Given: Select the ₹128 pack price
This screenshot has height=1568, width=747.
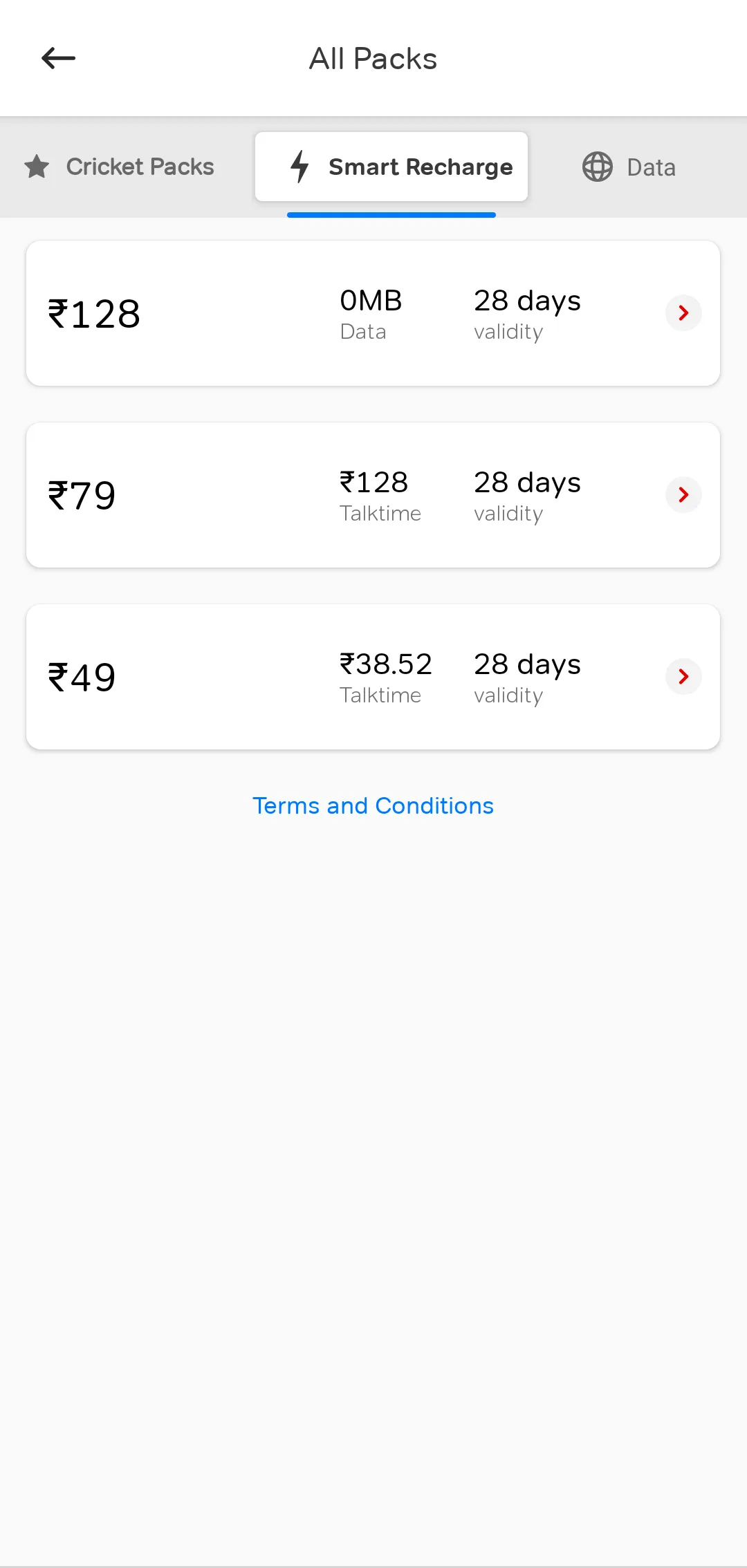Looking at the screenshot, I should click(x=94, y=314).
